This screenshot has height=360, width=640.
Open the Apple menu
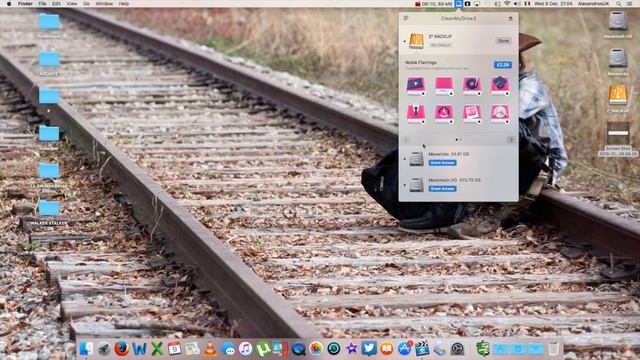point(9,4)
